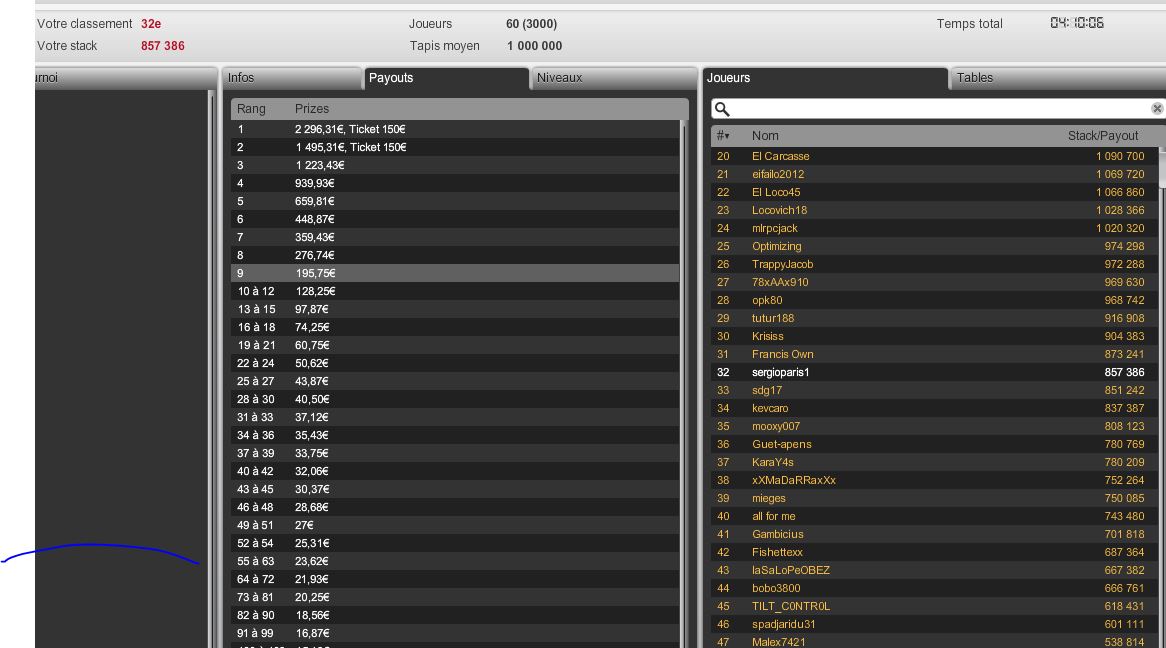1166x648 pixels.
Task: Select player all for me
Action: point(934,516)
